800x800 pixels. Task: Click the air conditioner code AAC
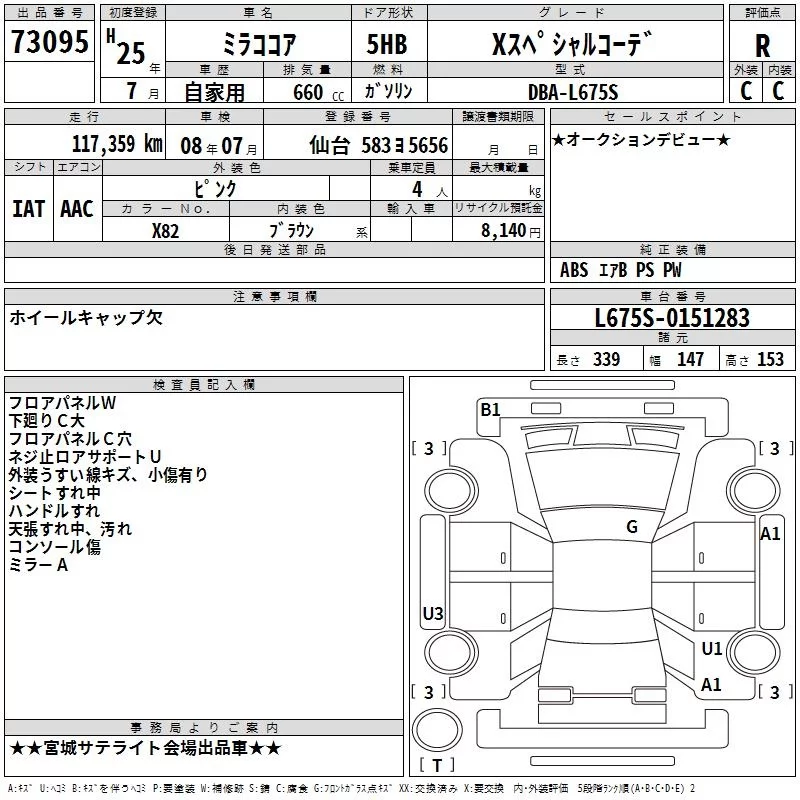click(77, 209)
